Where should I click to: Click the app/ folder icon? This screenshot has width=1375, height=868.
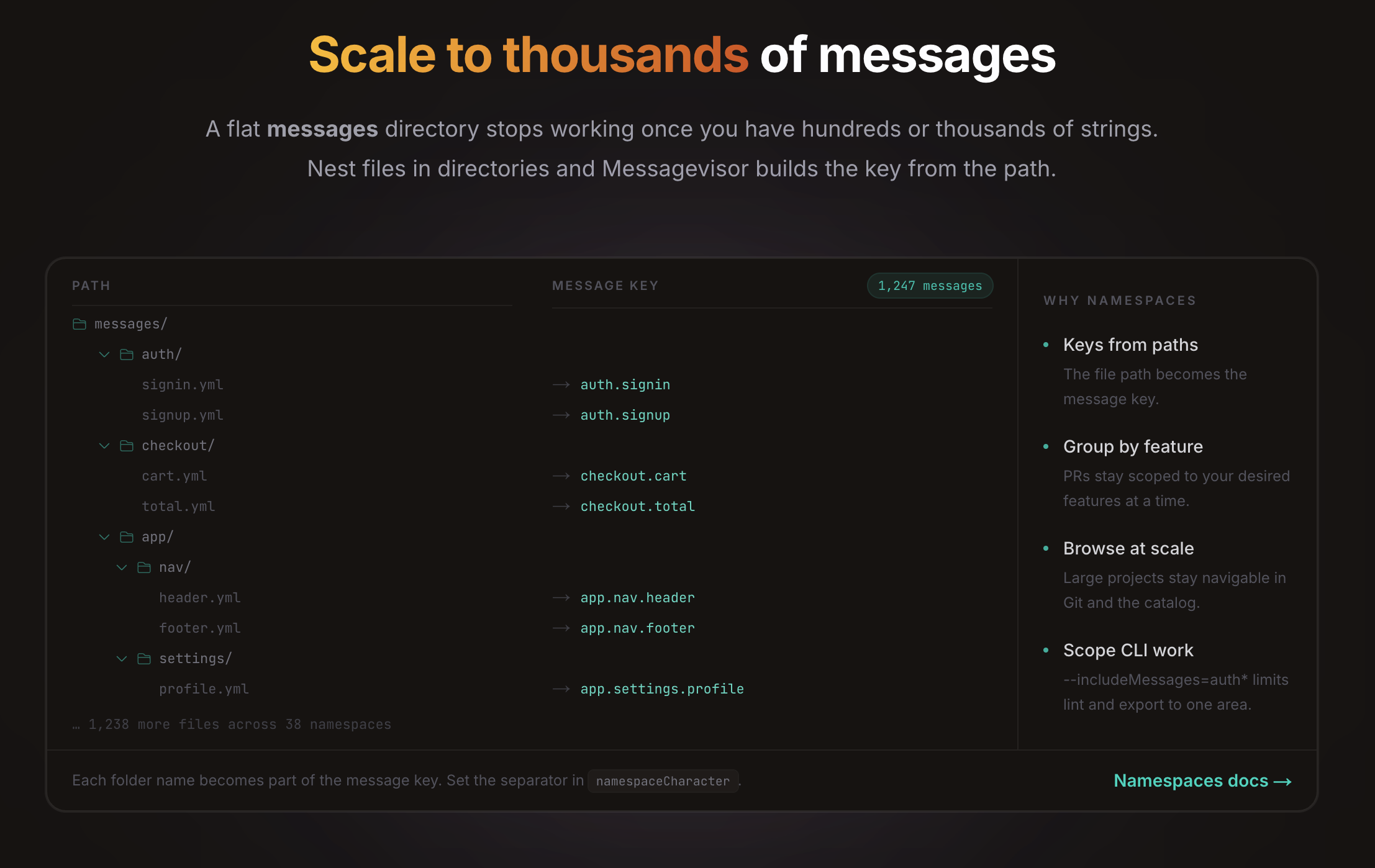coord(127,537)
